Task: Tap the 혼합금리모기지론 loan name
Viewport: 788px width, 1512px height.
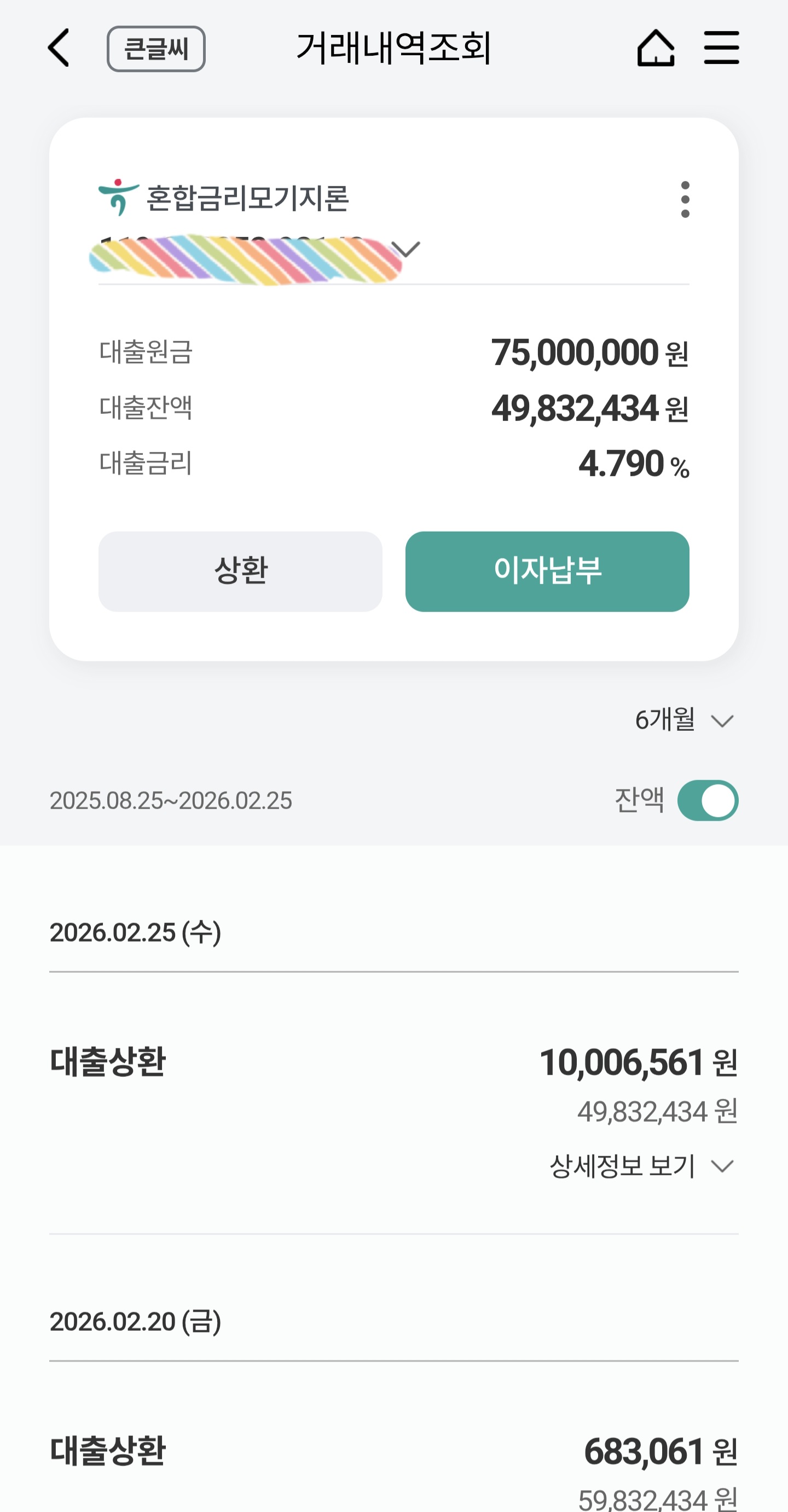Action: point(247,198)
